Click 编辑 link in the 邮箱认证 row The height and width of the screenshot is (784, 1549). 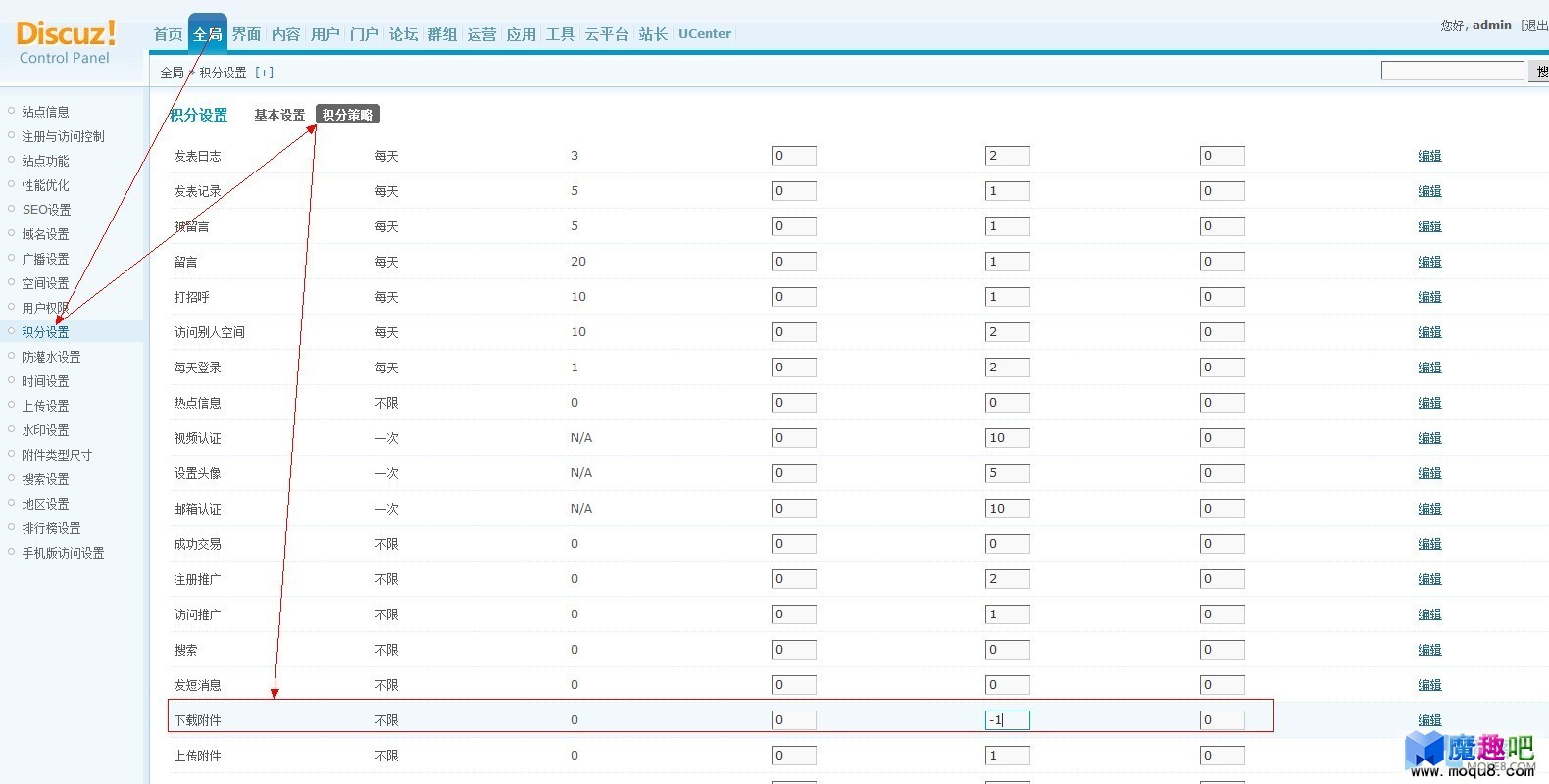(x=1429, y=509)
